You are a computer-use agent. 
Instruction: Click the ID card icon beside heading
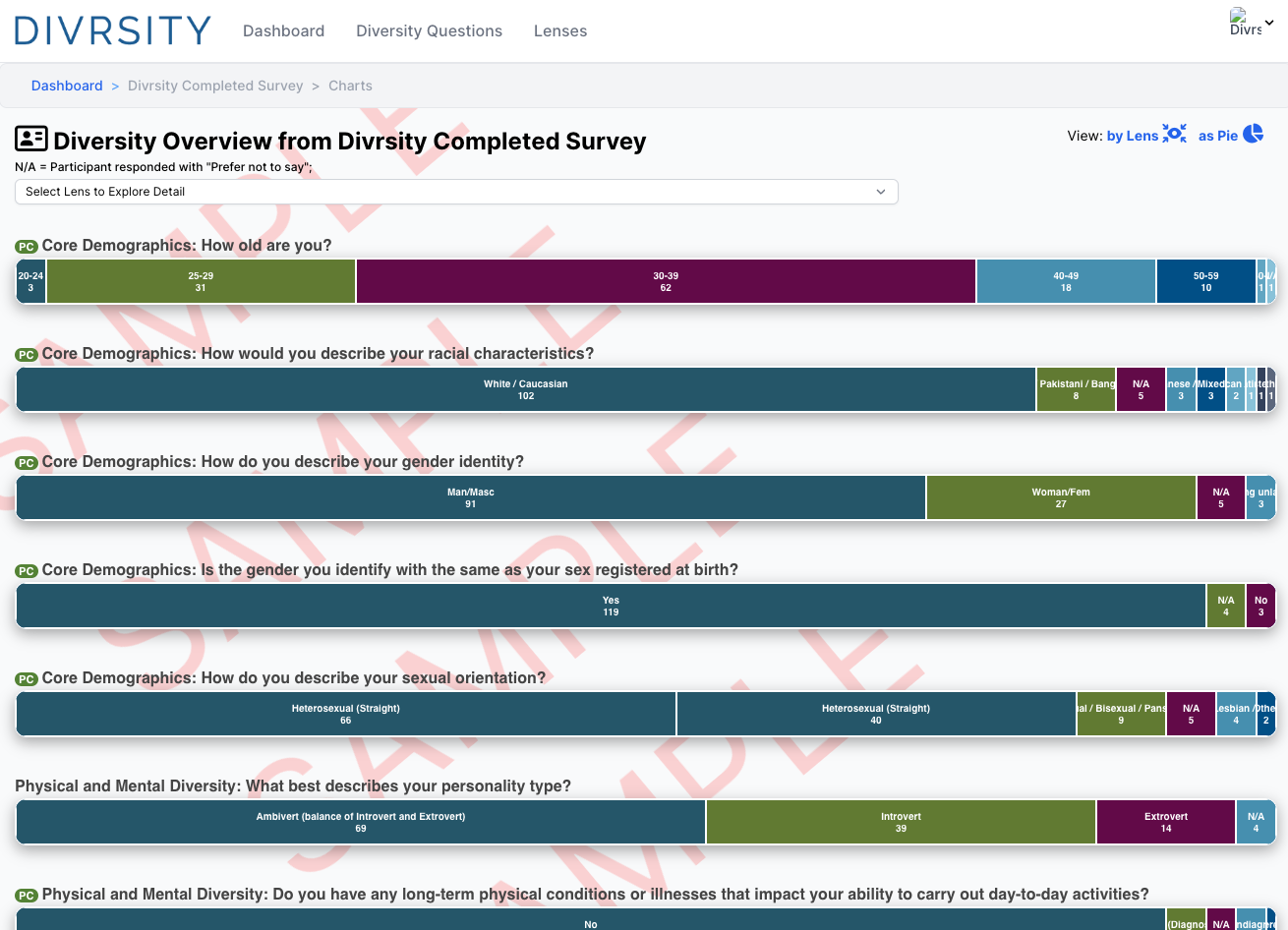(31, 140)
